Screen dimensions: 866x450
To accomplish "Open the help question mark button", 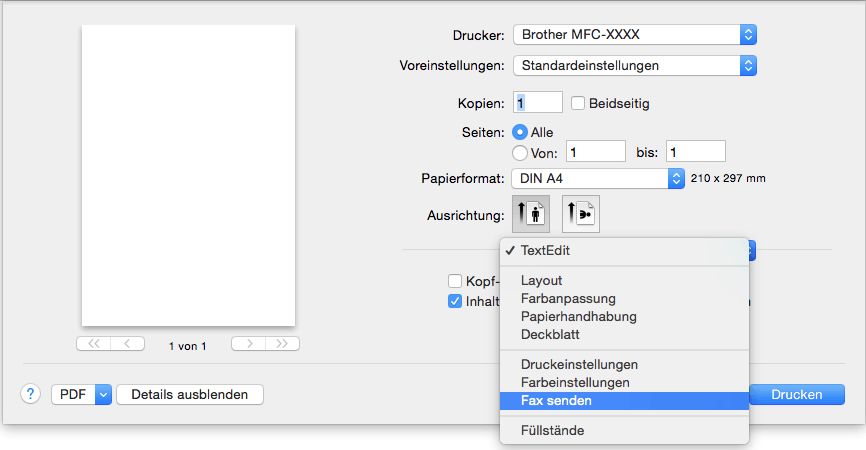I will pos(30,394).
